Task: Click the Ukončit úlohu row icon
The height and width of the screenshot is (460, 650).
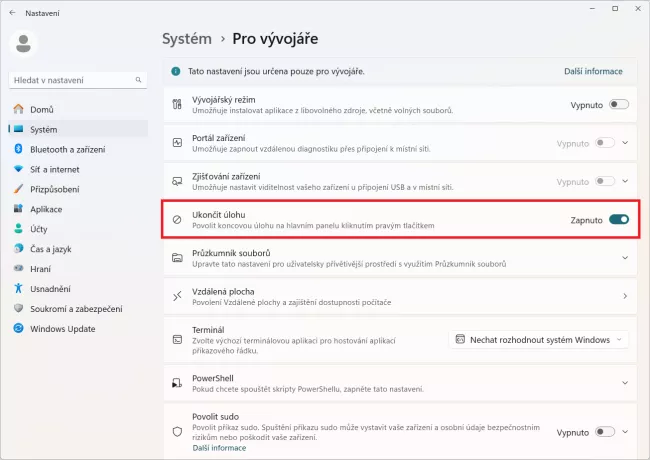Action: coord(177,220)
